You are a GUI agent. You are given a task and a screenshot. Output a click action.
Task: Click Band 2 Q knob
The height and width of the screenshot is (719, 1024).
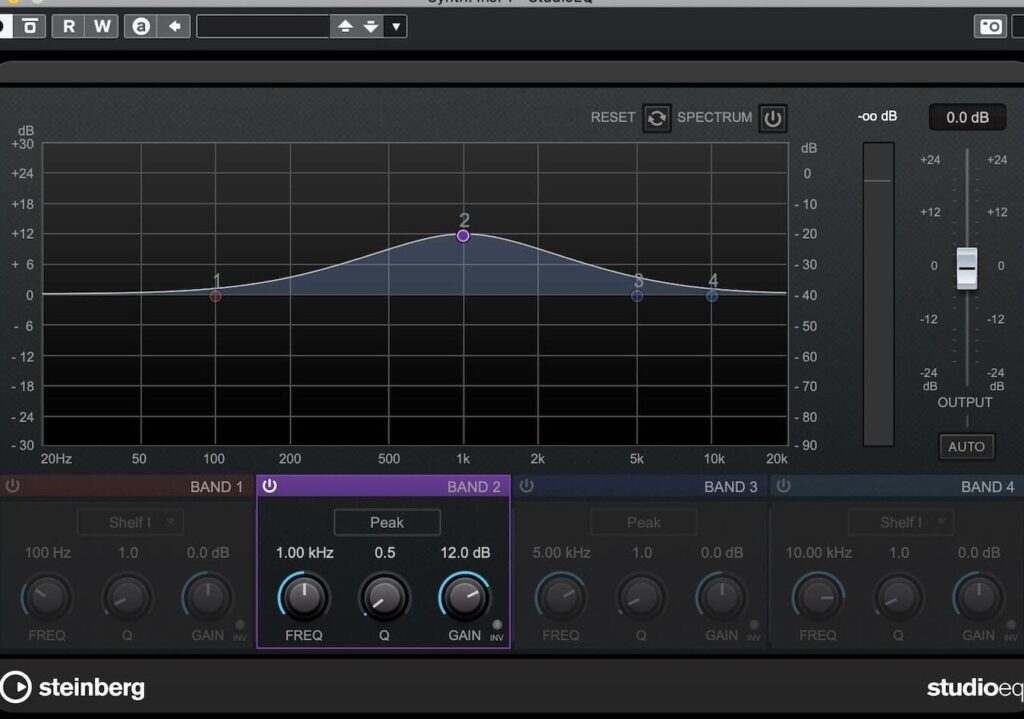pos(384,597)
